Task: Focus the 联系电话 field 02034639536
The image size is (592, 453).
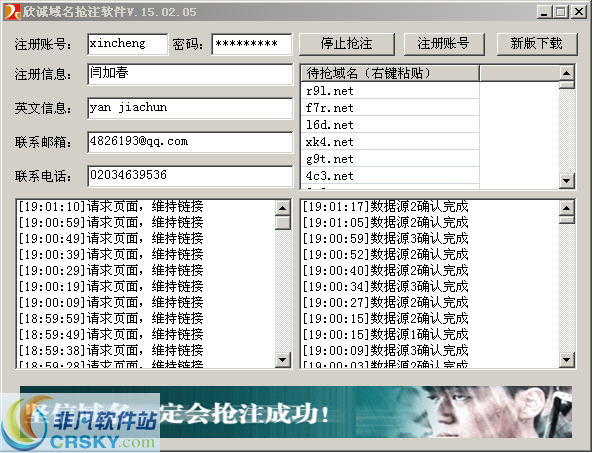Action: [190, 176]
